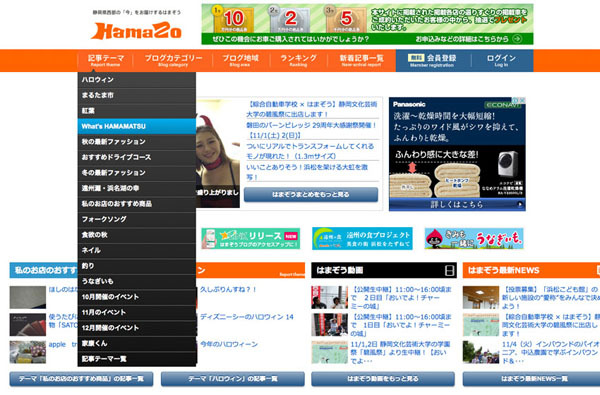Open the 記事テーマ navigation menu
Image resolution: width=600 pixels, height=395 pixels.
(106, 60)
